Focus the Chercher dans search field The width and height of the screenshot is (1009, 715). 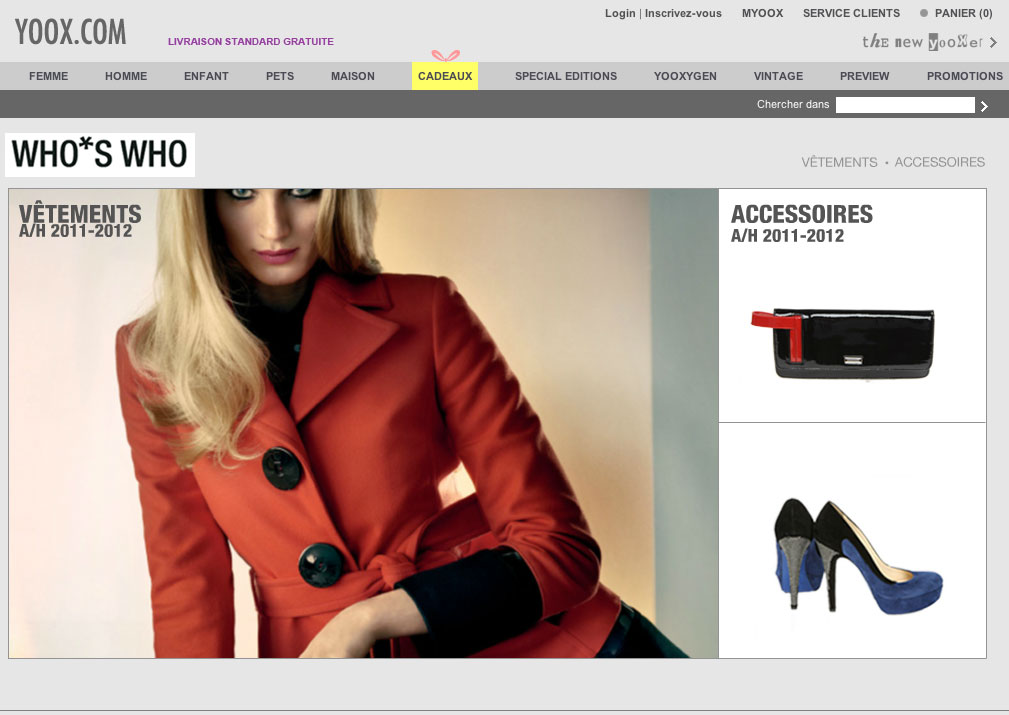pyautogui.click(x=905, y=105)
